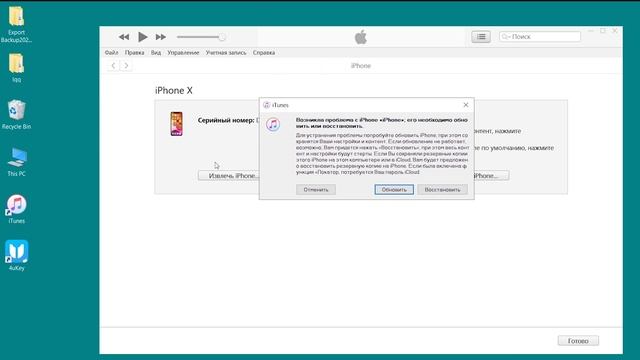The height and width of the screenshot is (360, 640).
Task: Go back with the left chevron
Action: [113, 66]
